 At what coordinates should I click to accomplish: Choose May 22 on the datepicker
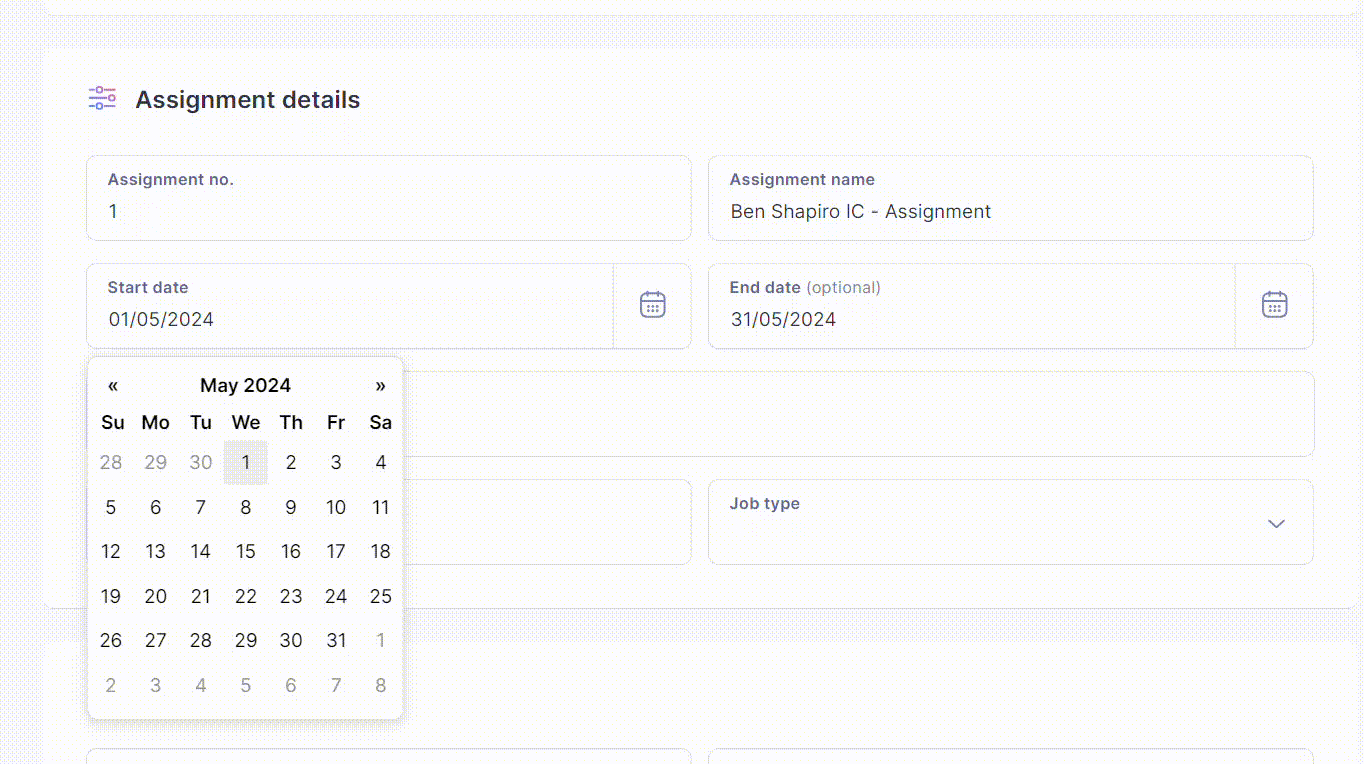[x=246, y=597]
